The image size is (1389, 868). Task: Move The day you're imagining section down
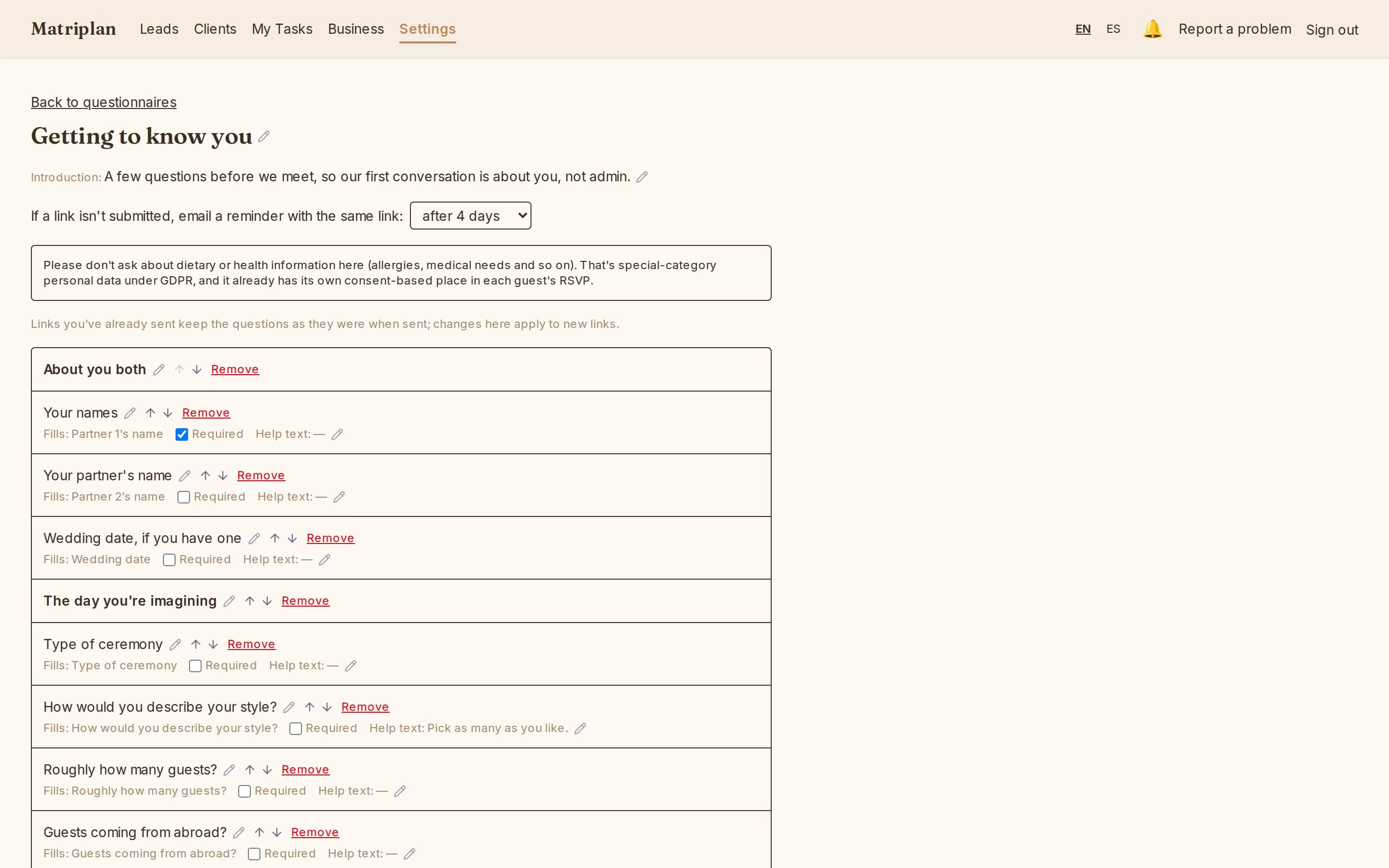tap(267, 601)
